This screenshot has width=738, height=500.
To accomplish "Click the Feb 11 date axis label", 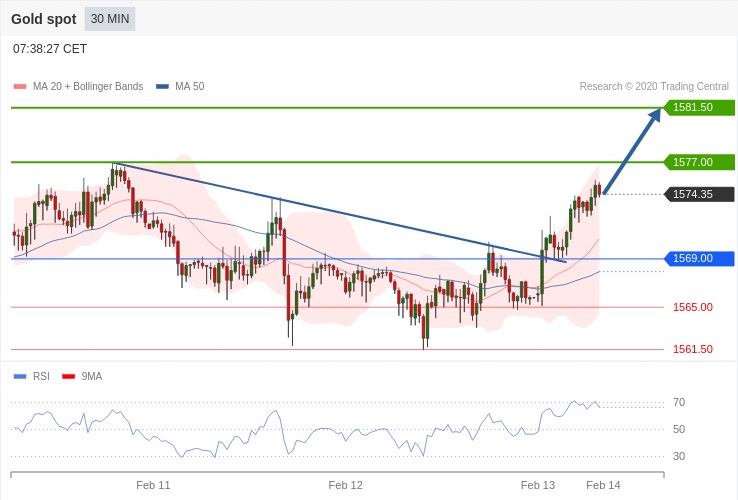I will (153, 485).
